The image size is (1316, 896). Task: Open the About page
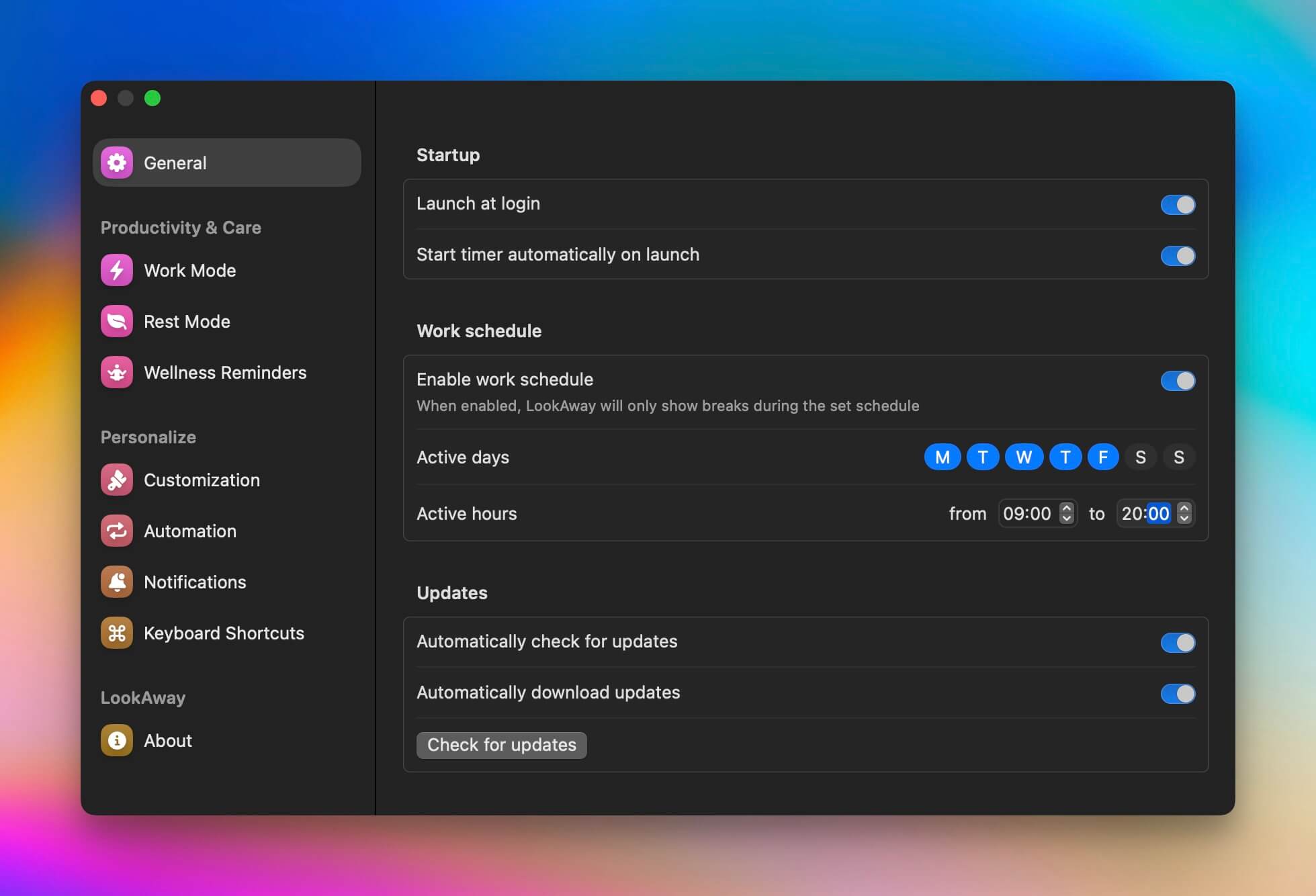(x=227, y=740)
